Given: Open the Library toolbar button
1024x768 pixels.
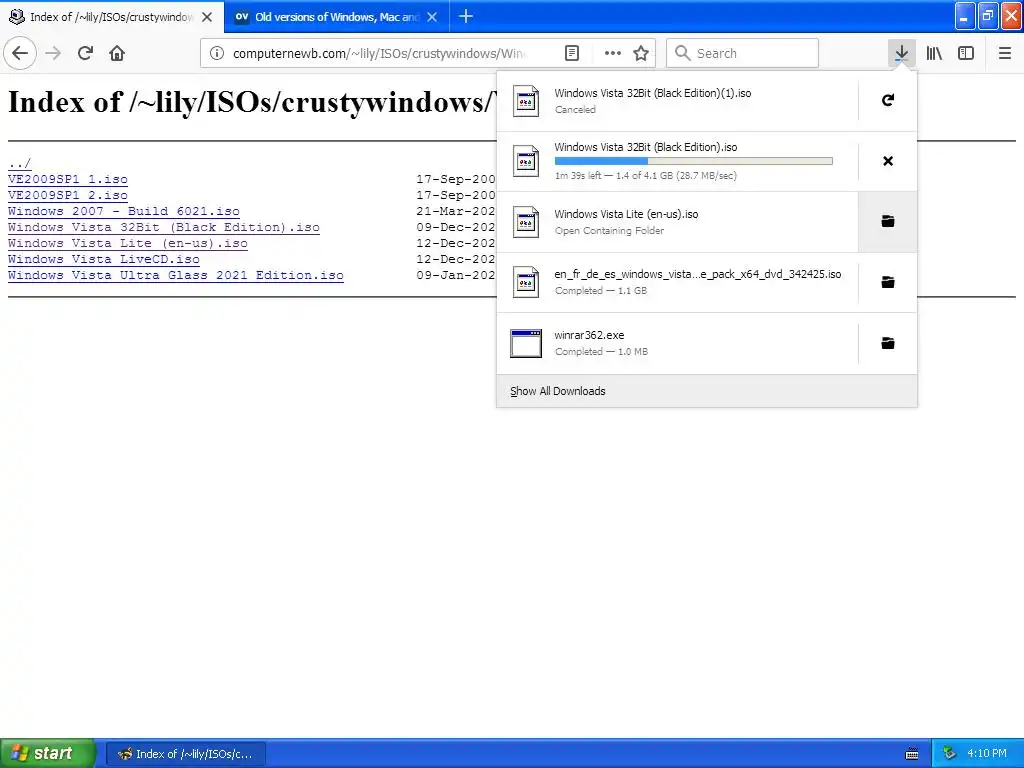Looking at the screenshot, I should click(x=934, y=53).
